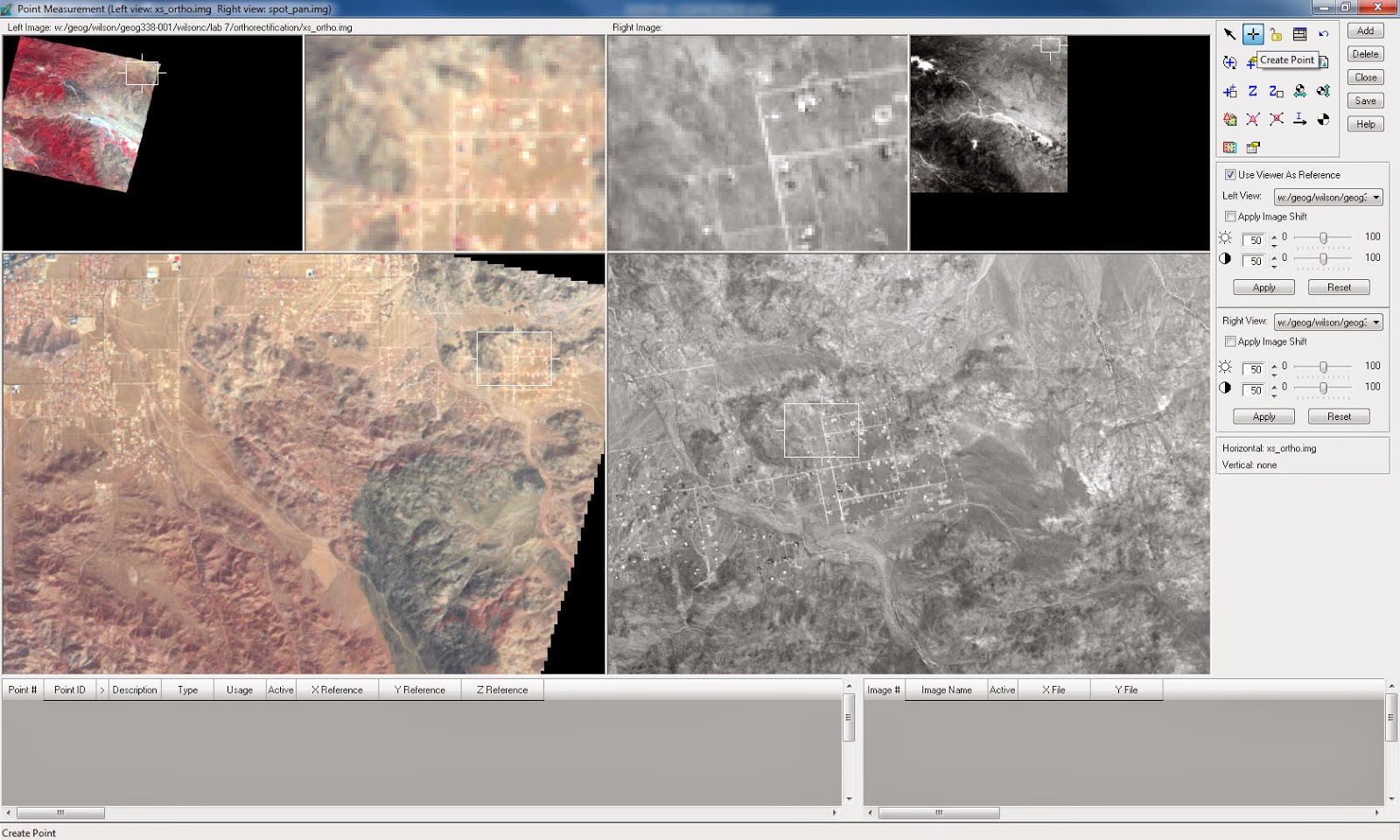This screenshot has width=1400, height=840.
Task: Click the left image color detail view
Action: pyautogui.click(x=454, y=143)
